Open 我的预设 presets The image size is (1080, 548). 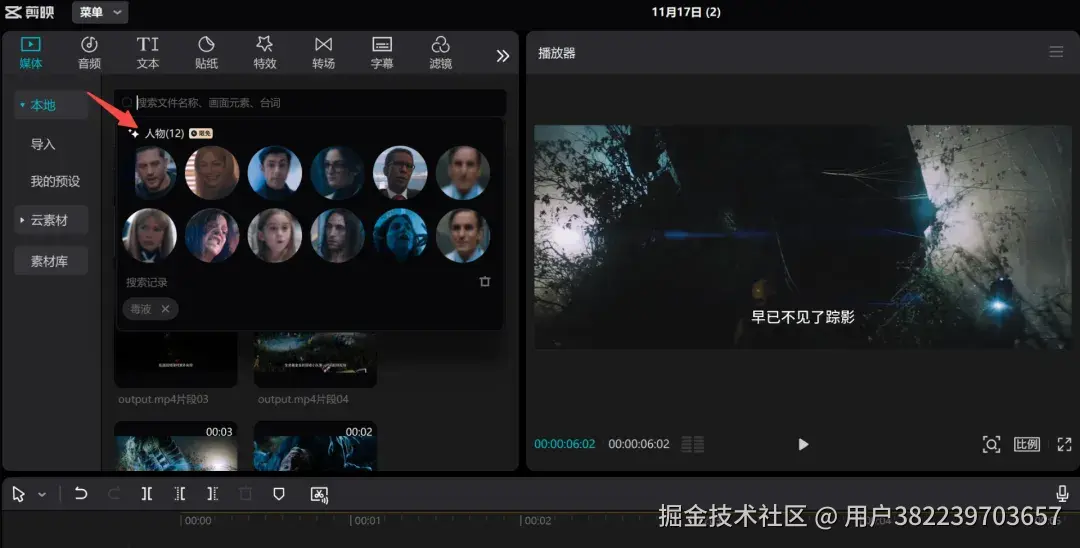(x=55, y=181)
